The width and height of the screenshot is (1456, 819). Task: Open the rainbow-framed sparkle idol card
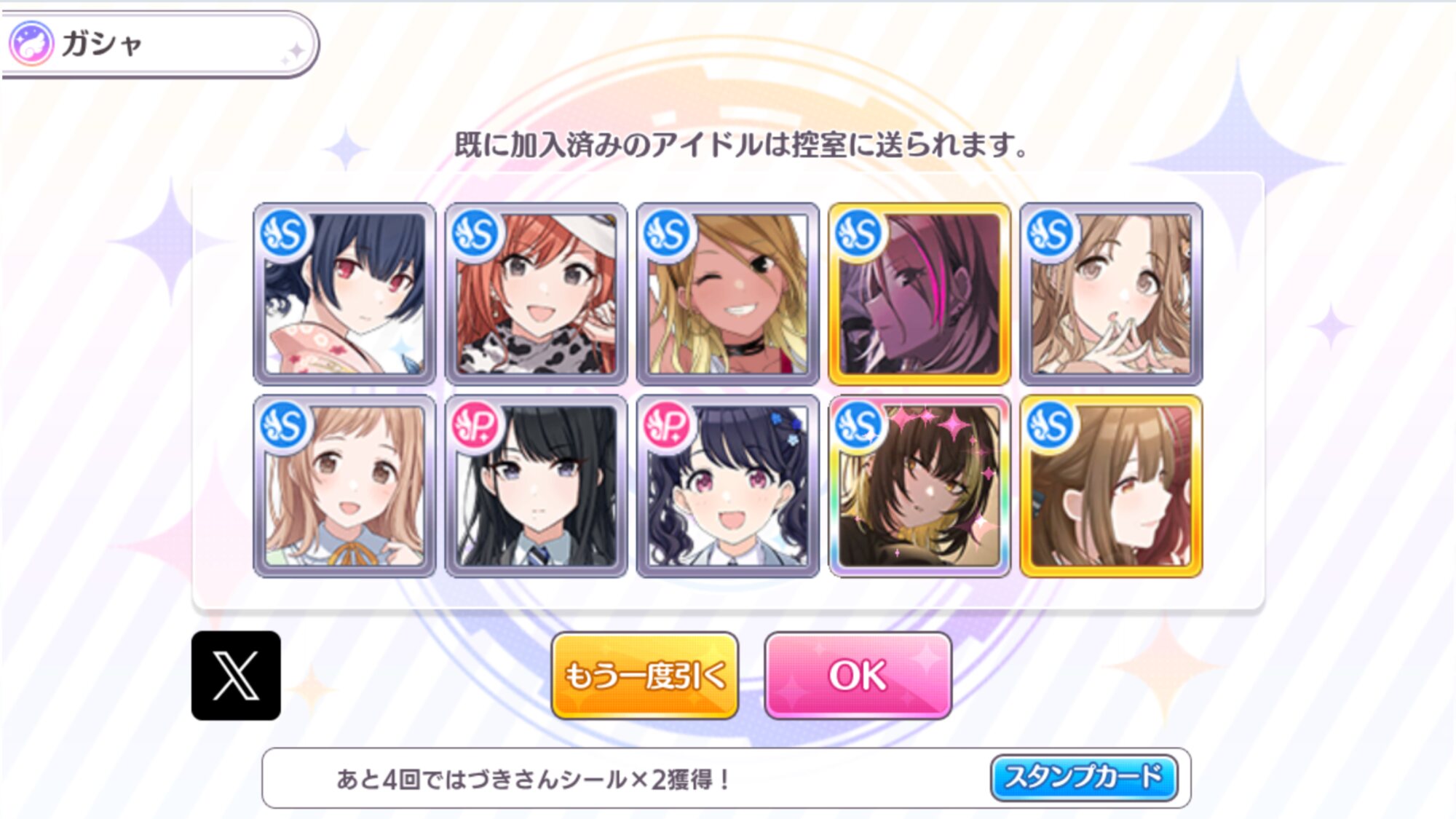[919, 486]
